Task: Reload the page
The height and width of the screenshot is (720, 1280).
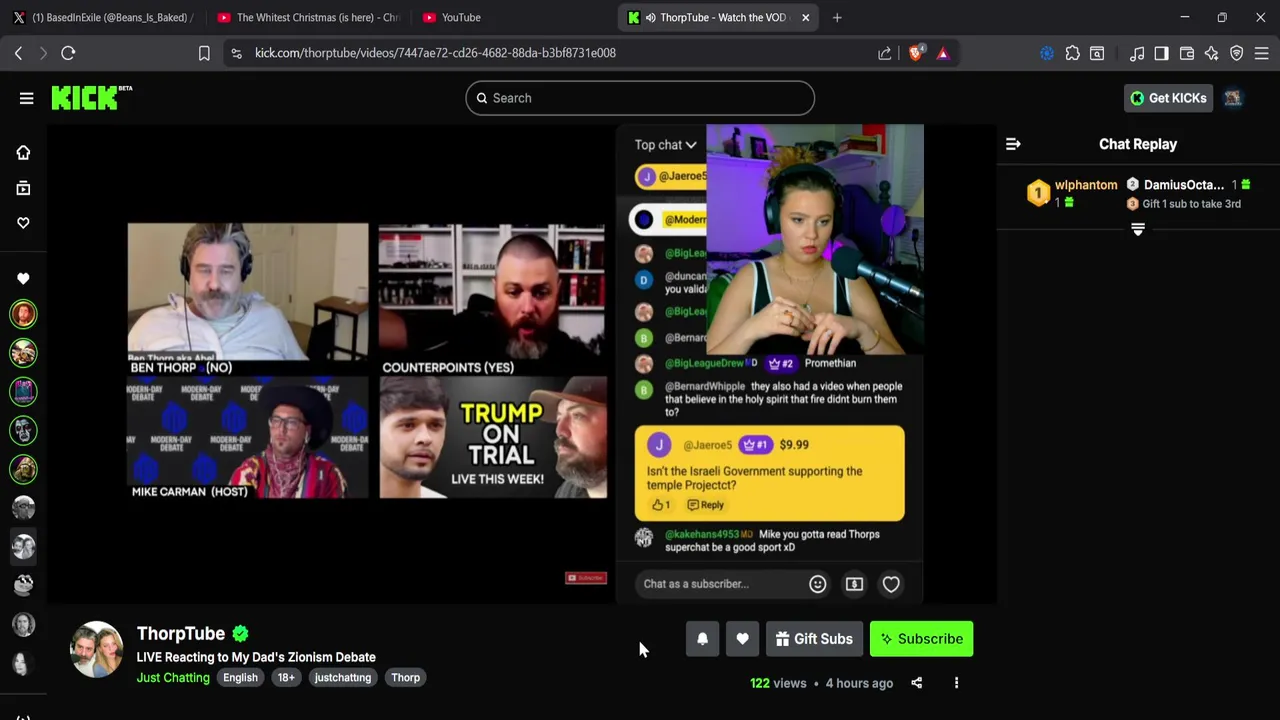Action: [68, 53]
